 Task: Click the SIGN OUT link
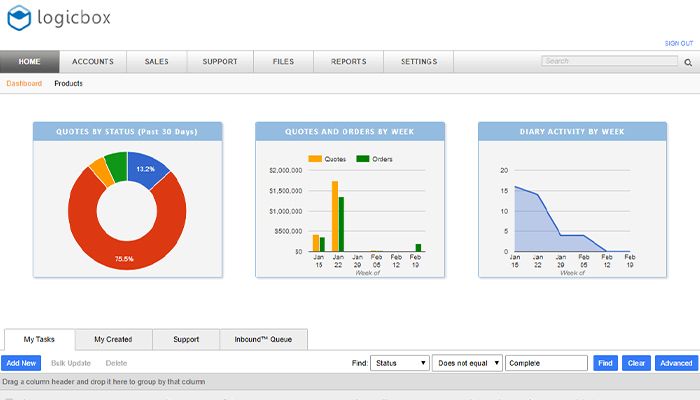point(679,43)
